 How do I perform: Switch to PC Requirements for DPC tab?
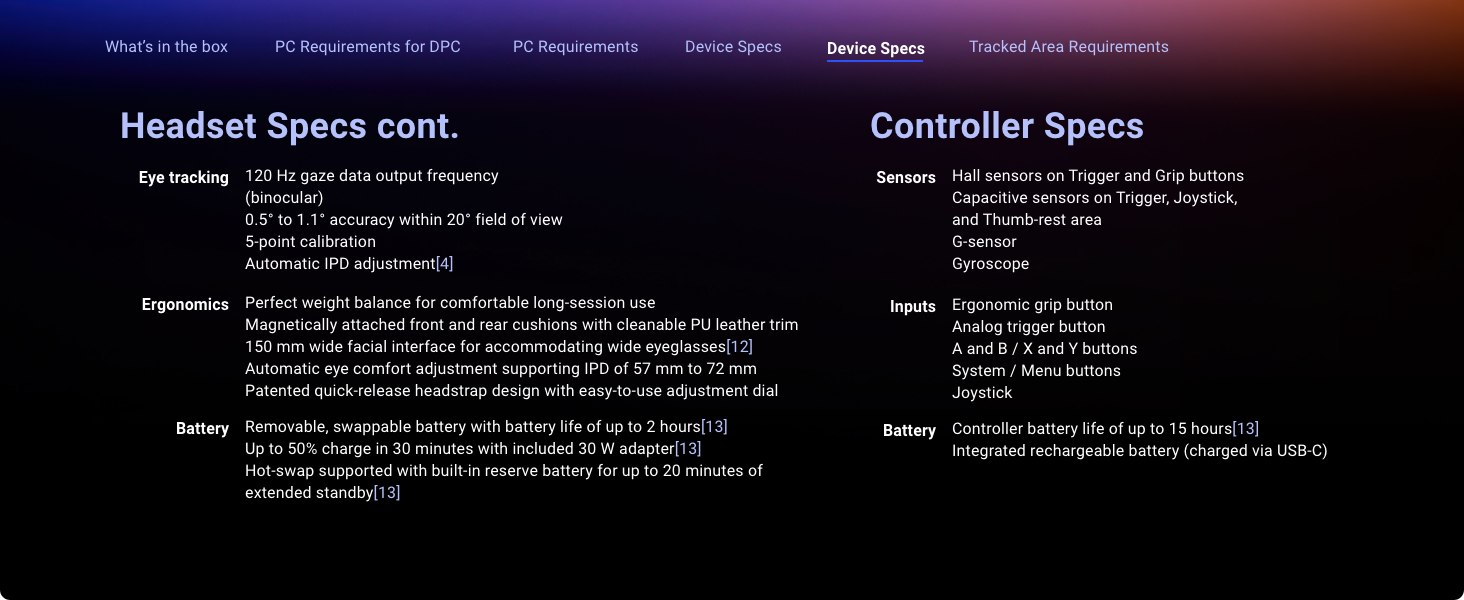[x=367, y=47]
